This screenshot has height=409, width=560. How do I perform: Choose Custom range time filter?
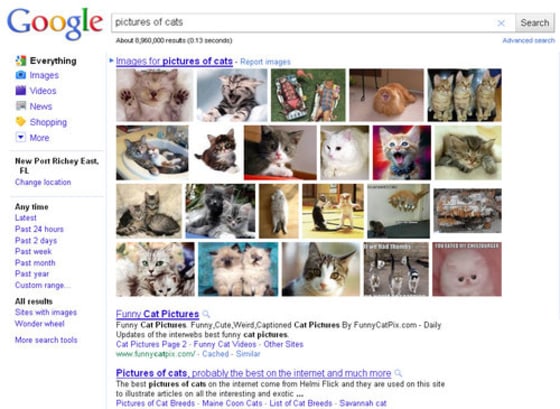pos(42,285)
